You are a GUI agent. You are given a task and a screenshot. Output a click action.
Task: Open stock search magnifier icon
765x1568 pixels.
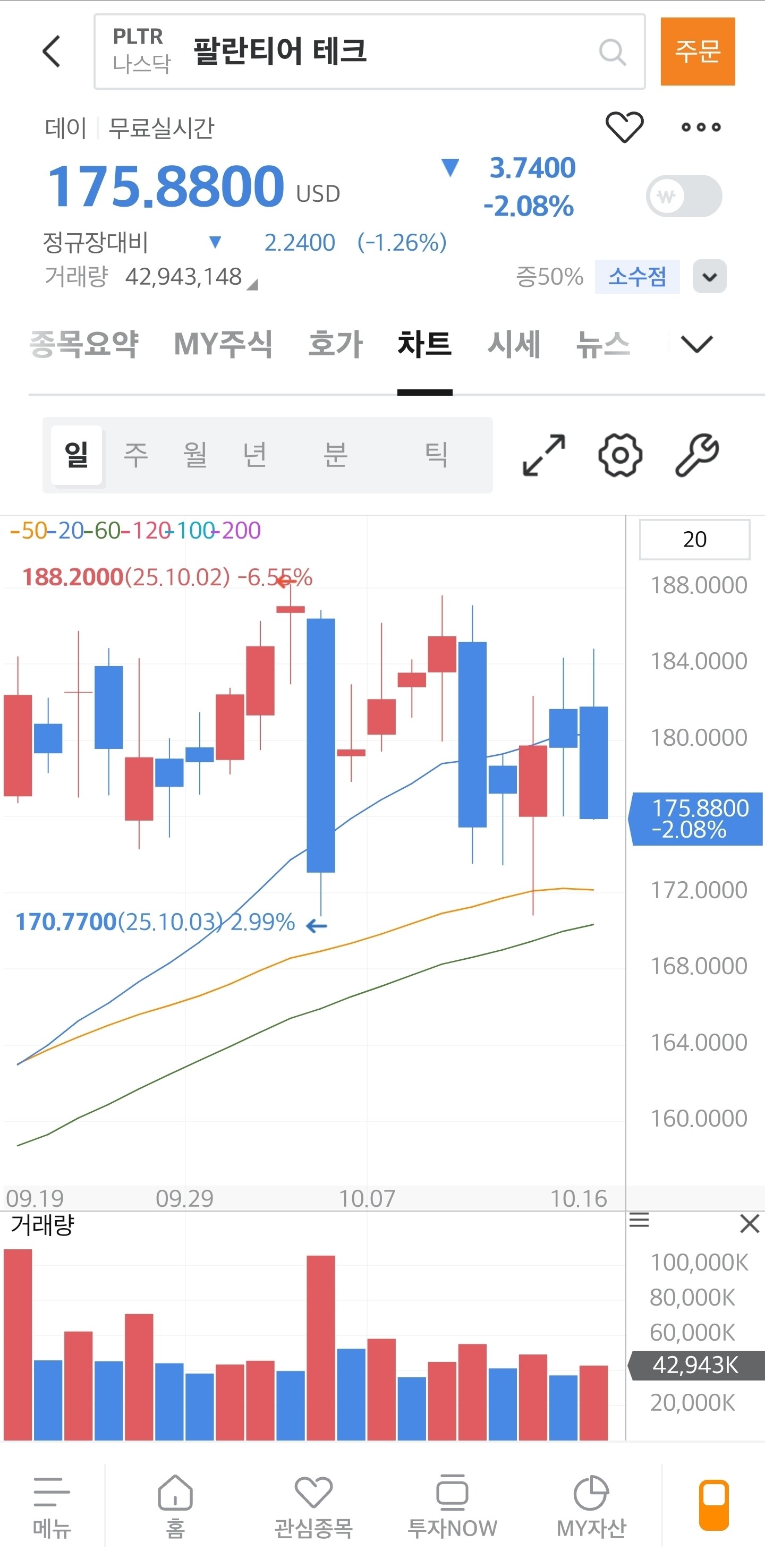click(612, 53)
